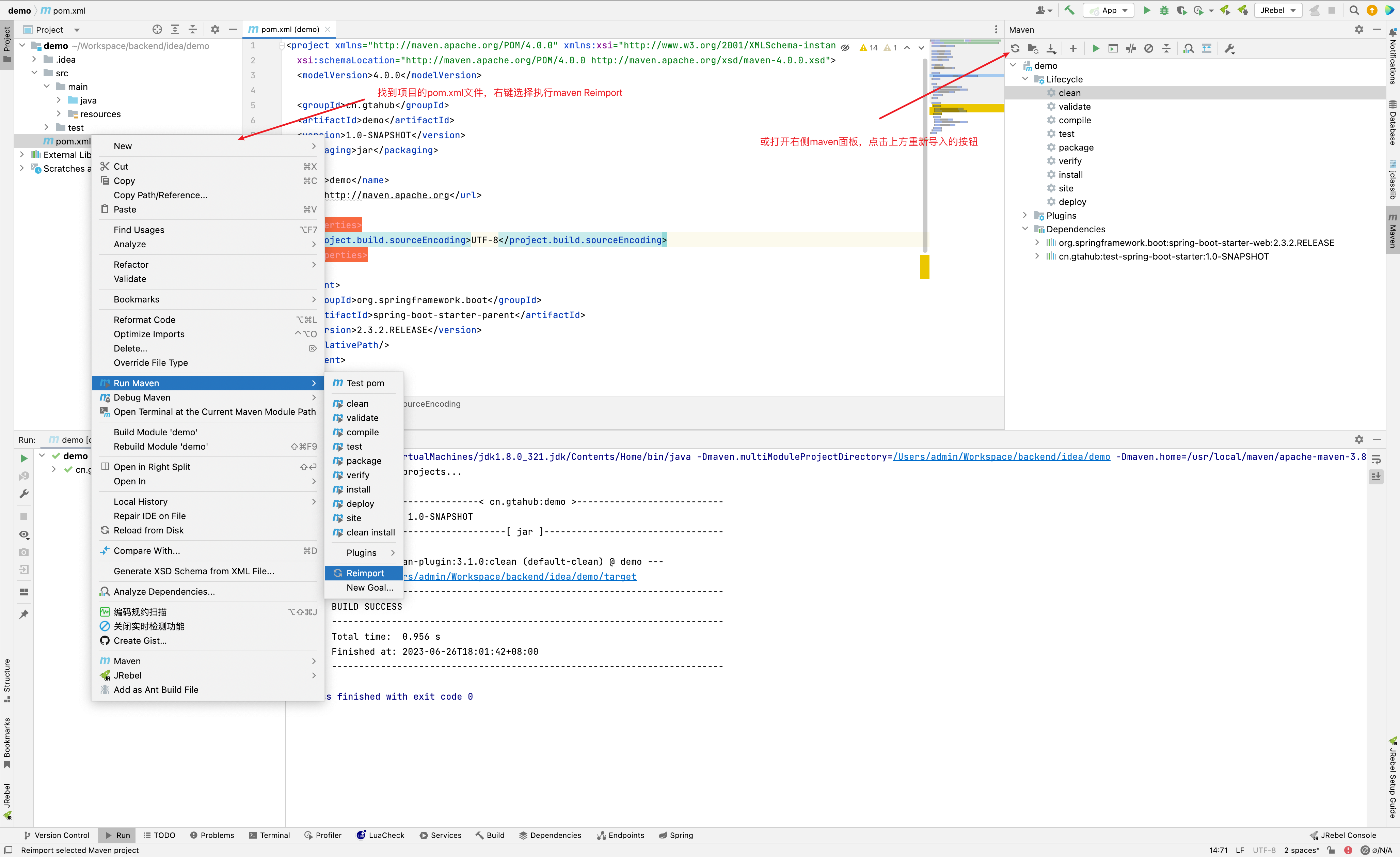Image resolution: width=1400 pixels, height=857 pixels.
Task: Click the Build Project hammer icon
Action: (1069, 10)
